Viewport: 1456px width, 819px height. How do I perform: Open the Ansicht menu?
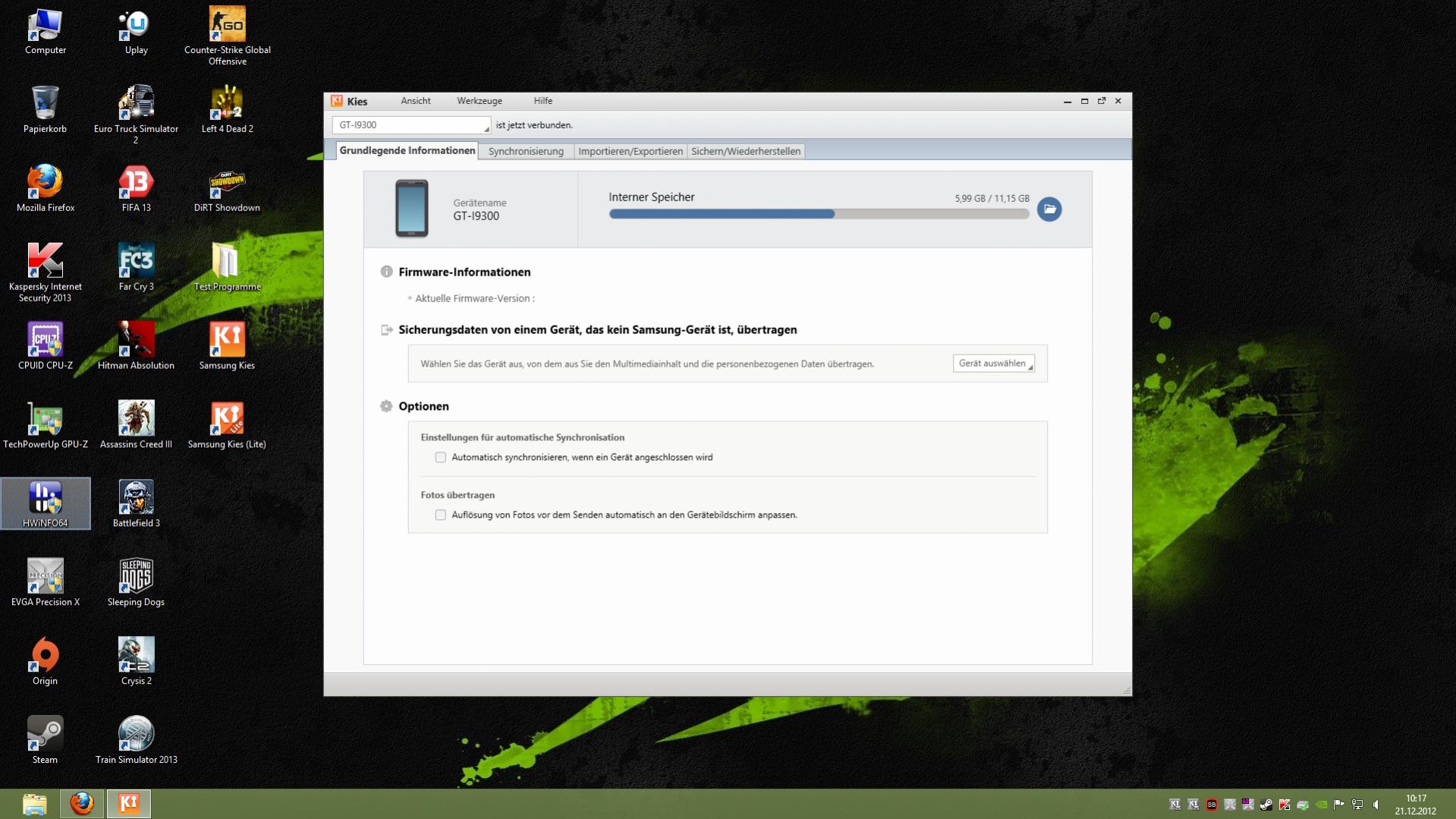click(x=416, y=101)
